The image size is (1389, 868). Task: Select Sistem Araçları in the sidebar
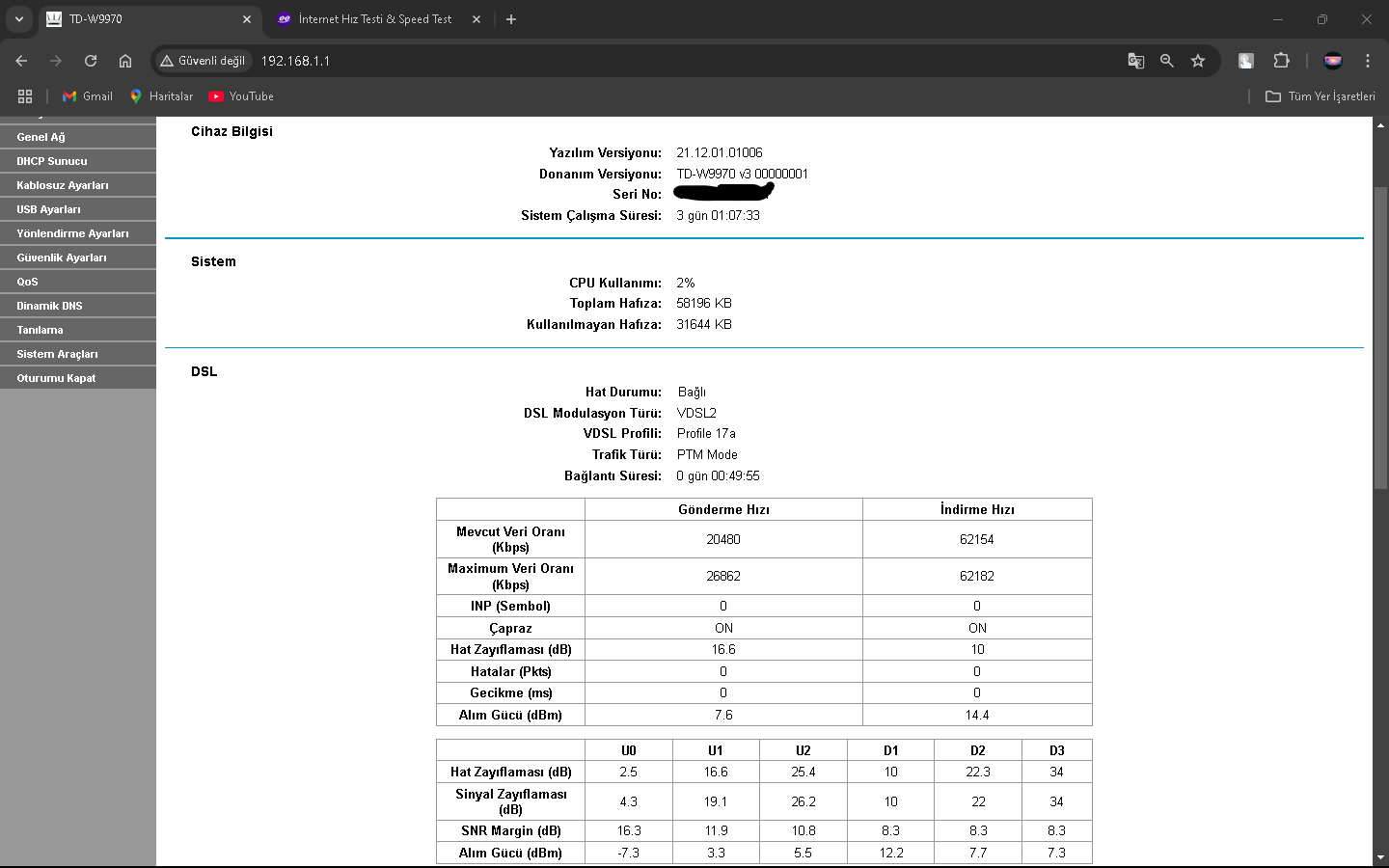click(78, 354)
